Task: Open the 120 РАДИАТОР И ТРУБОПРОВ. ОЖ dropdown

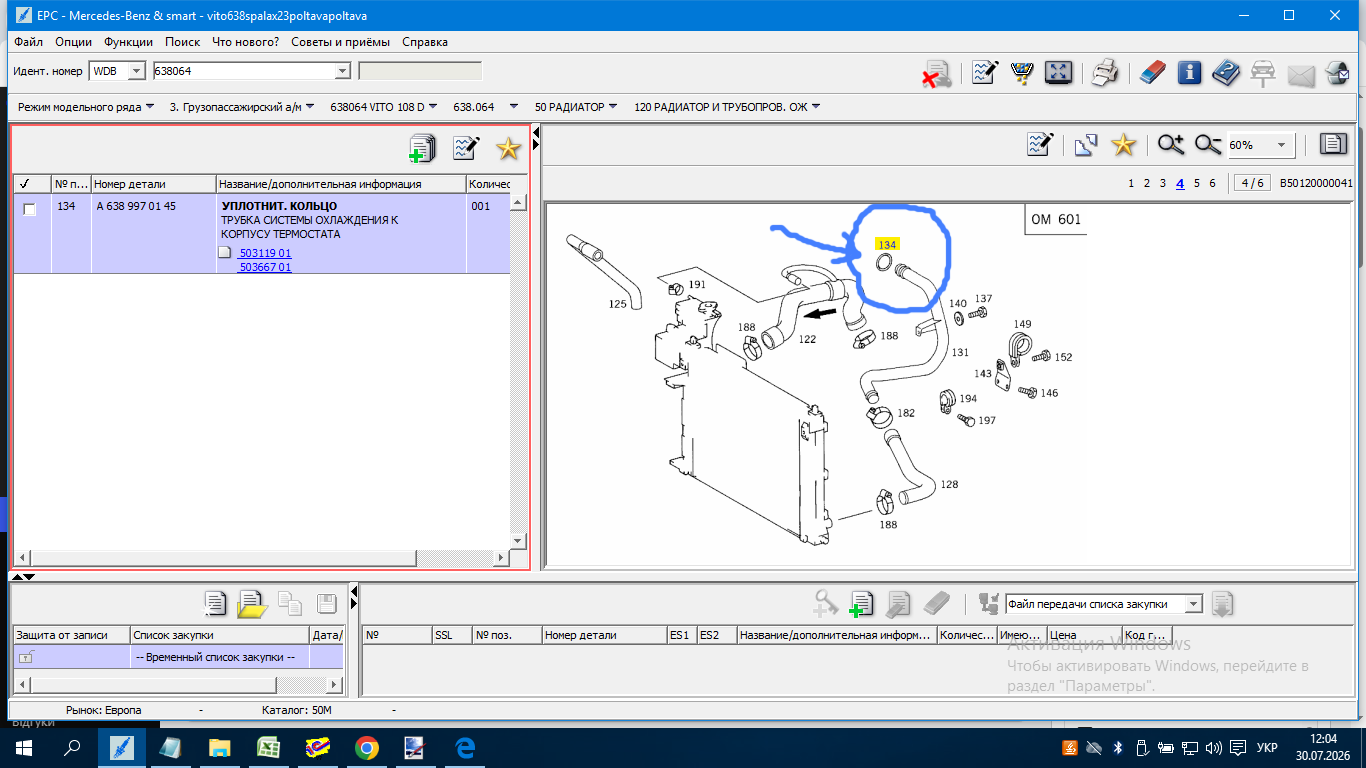Action: 816,106
